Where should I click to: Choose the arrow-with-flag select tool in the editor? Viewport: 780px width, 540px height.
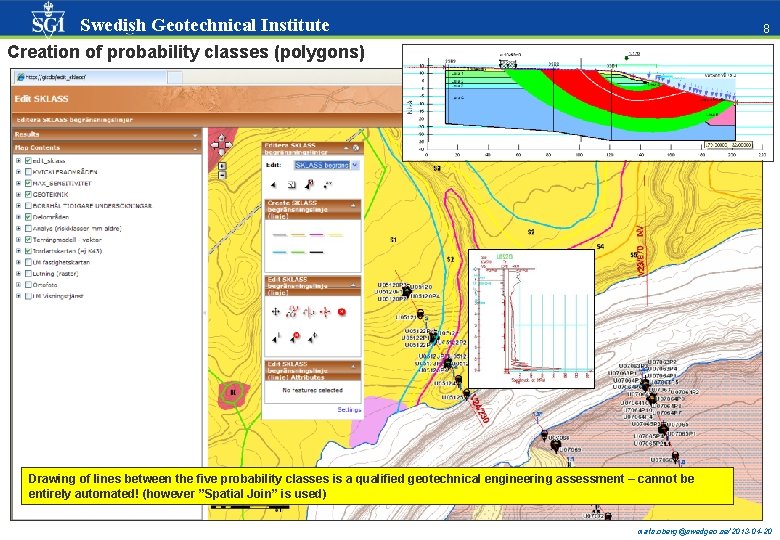[309, 184]
